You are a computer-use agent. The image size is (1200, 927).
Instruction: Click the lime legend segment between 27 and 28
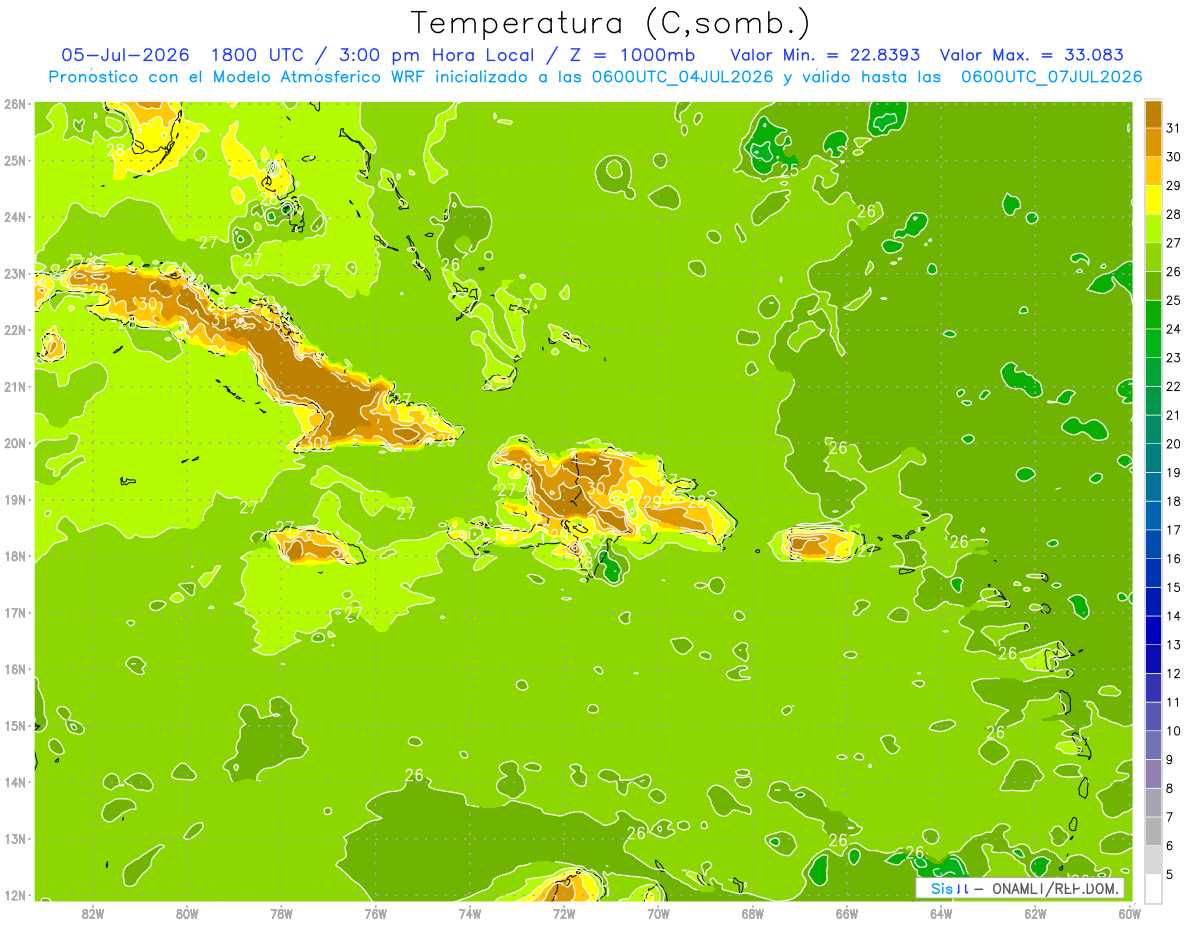1152,228
